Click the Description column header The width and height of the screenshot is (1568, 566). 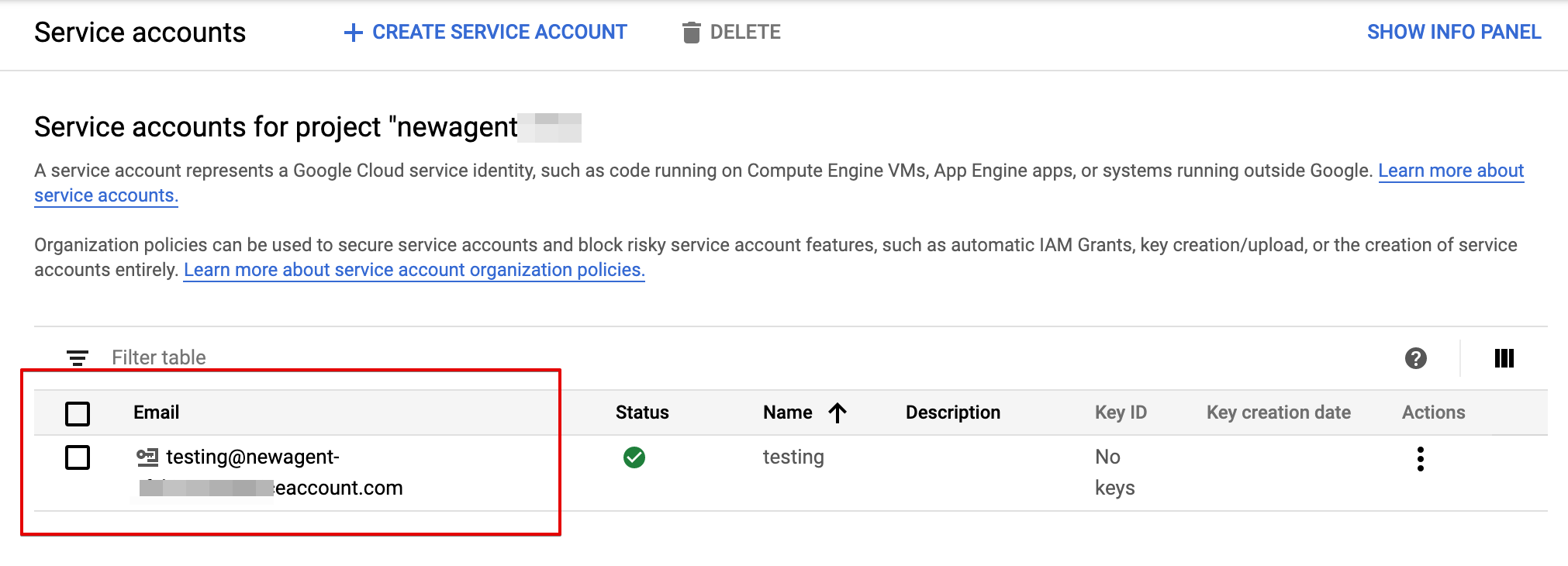coord(952,412)
